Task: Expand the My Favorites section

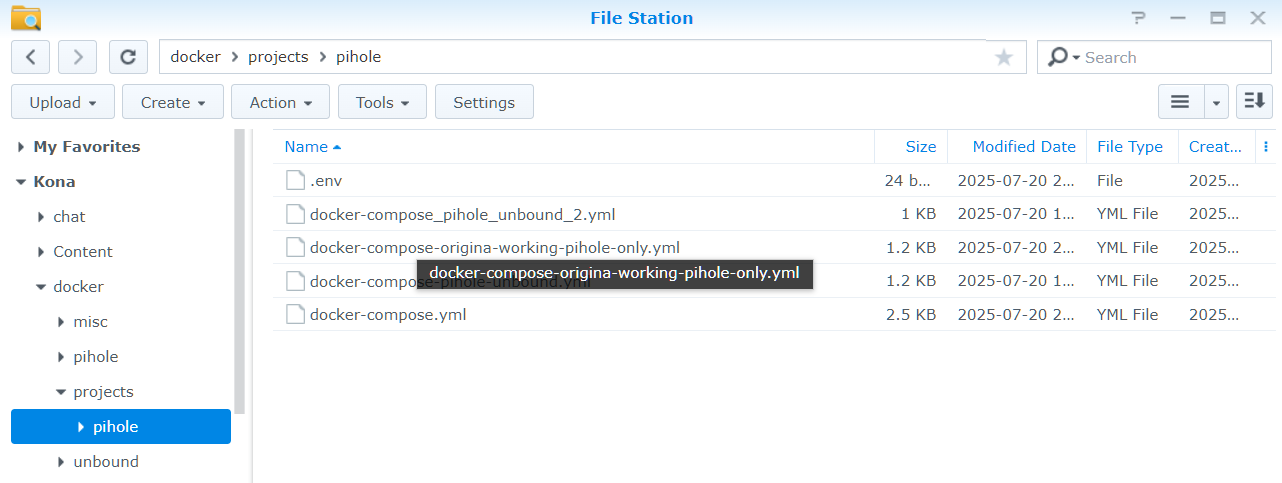Action: pos(21,147)
